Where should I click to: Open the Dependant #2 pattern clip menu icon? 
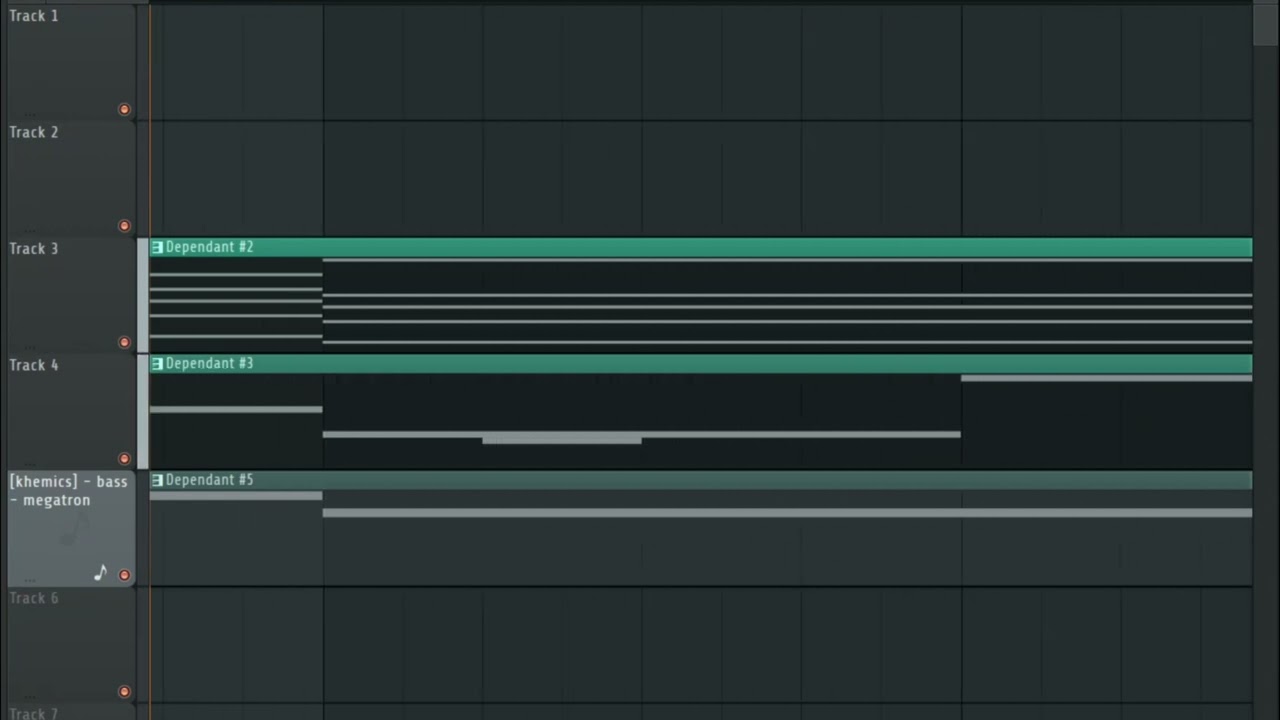[x=157, y=247]
